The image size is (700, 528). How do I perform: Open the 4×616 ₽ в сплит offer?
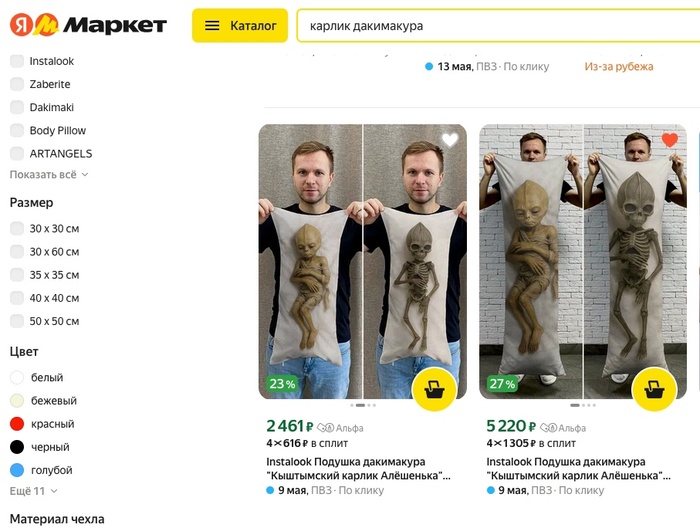click(x=307, y=443)
